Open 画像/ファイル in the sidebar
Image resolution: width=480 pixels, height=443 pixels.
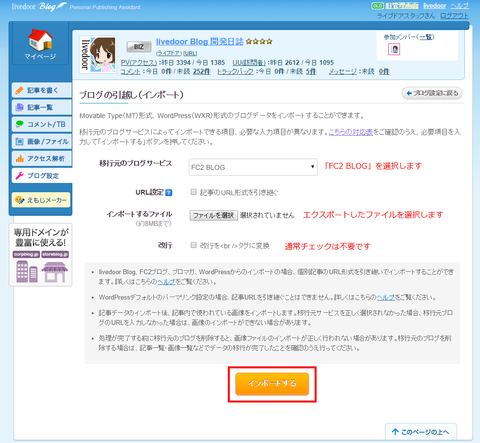pyautogui.click(x=42, y=141)
